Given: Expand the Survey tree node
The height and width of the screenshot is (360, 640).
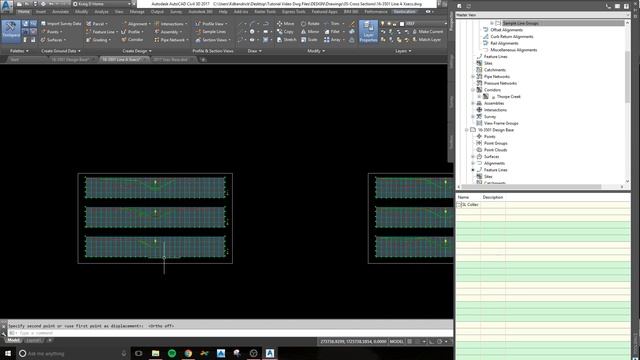Looking at the screenshot, I should click(473, 117).
